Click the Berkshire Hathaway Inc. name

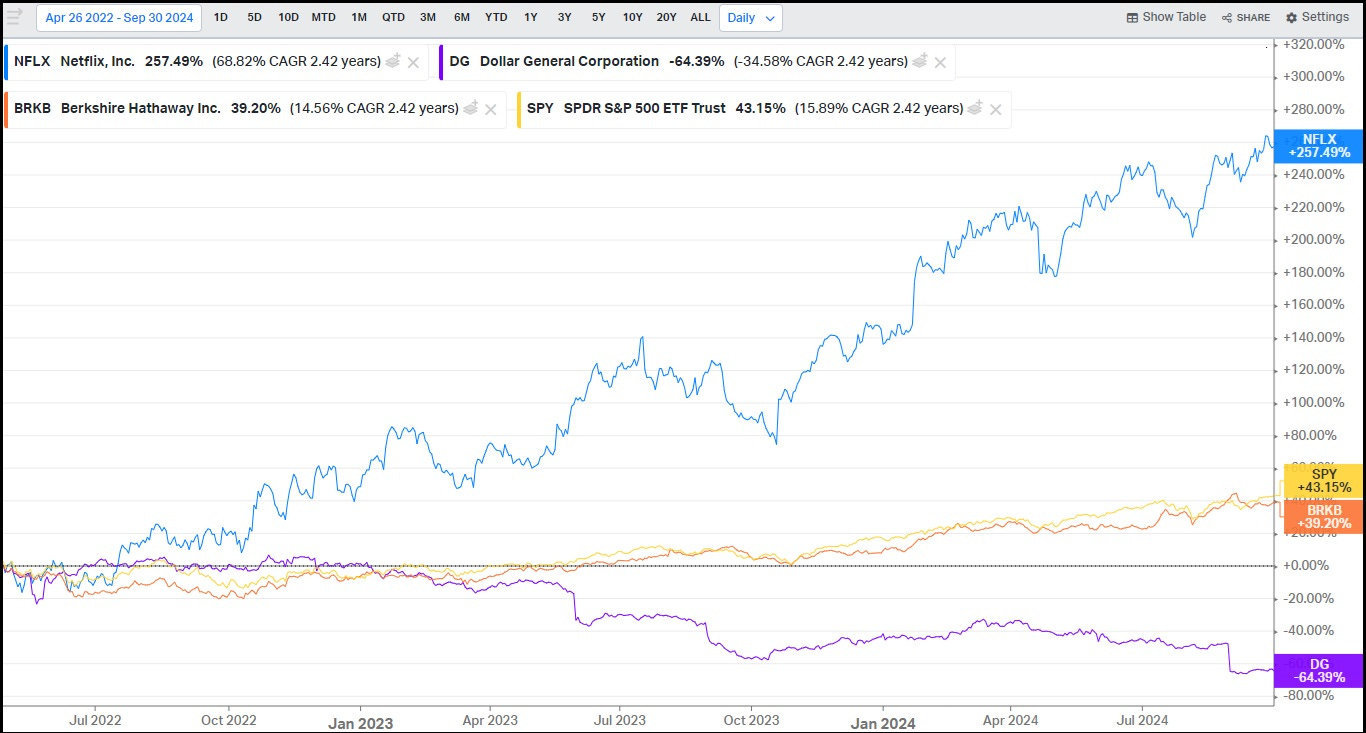pyautogui.click(x=141, y=108)
